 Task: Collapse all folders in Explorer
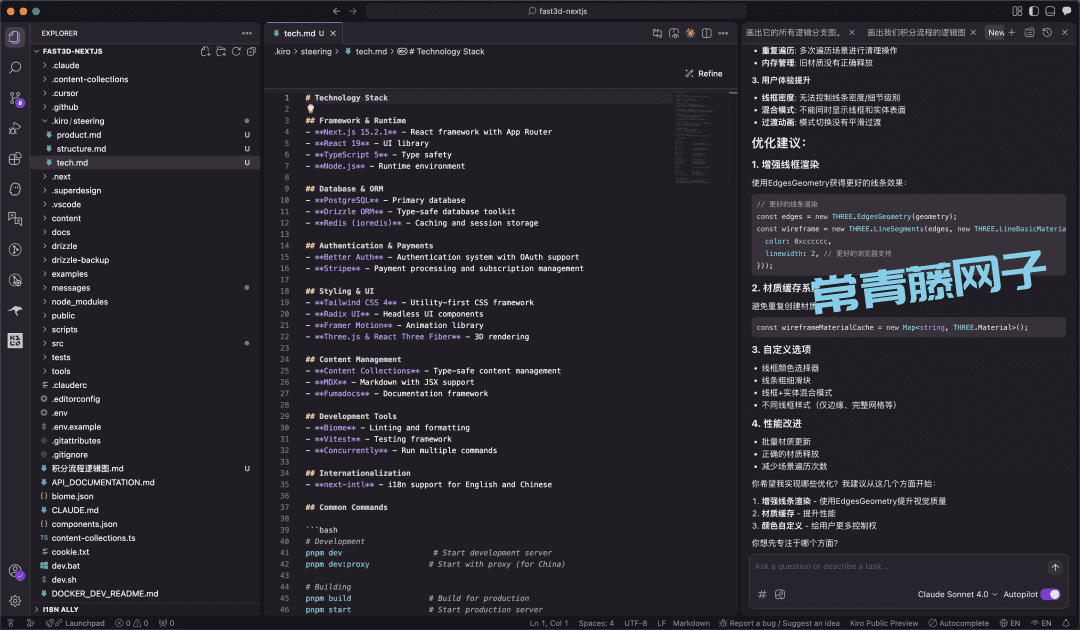(x=251, y=52)
